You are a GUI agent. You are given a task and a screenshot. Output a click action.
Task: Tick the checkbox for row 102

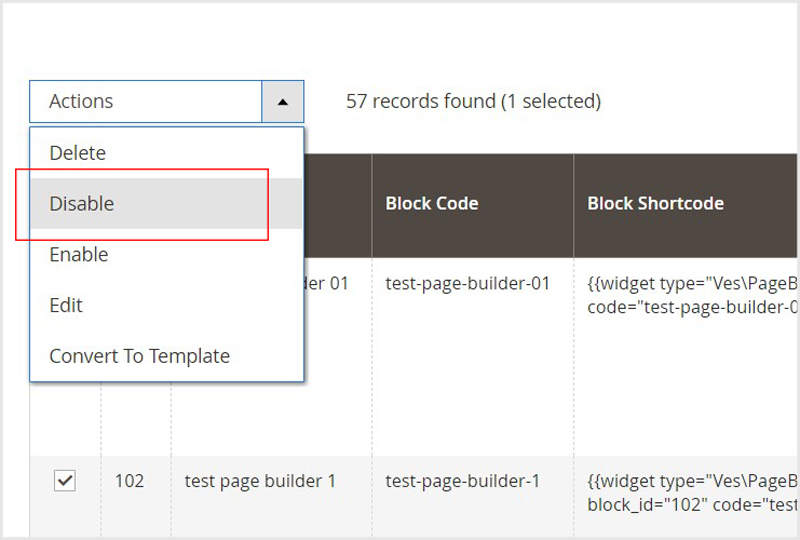65,481
